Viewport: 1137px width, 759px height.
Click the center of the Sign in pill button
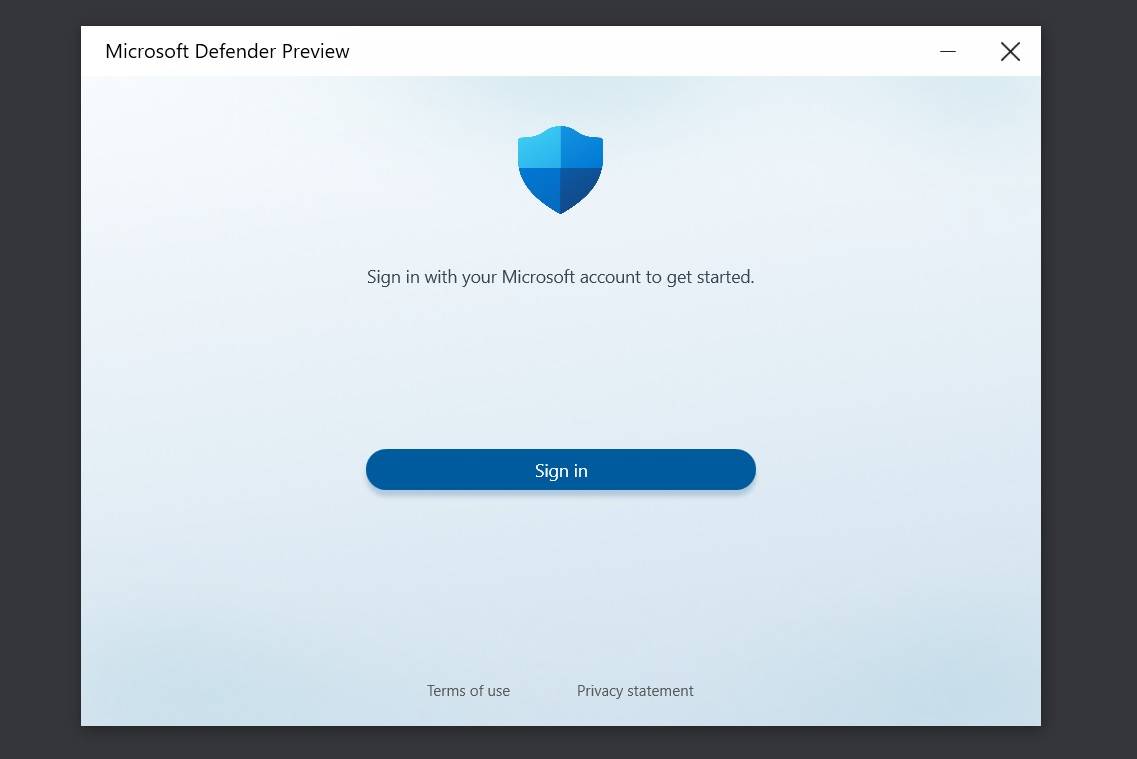point(560,469)
